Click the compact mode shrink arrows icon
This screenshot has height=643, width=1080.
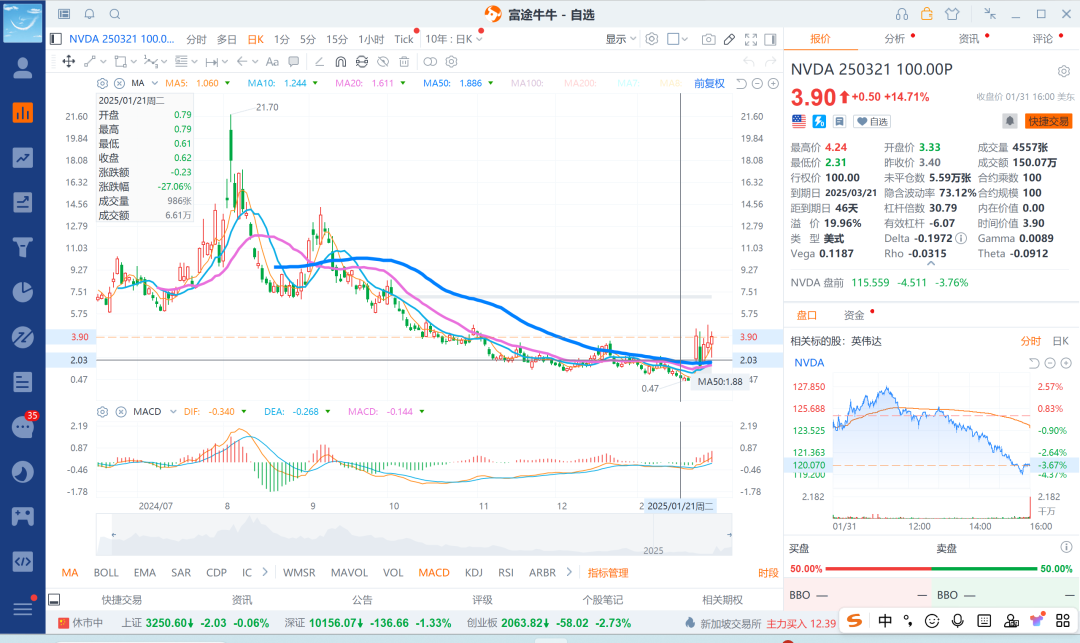990,14
